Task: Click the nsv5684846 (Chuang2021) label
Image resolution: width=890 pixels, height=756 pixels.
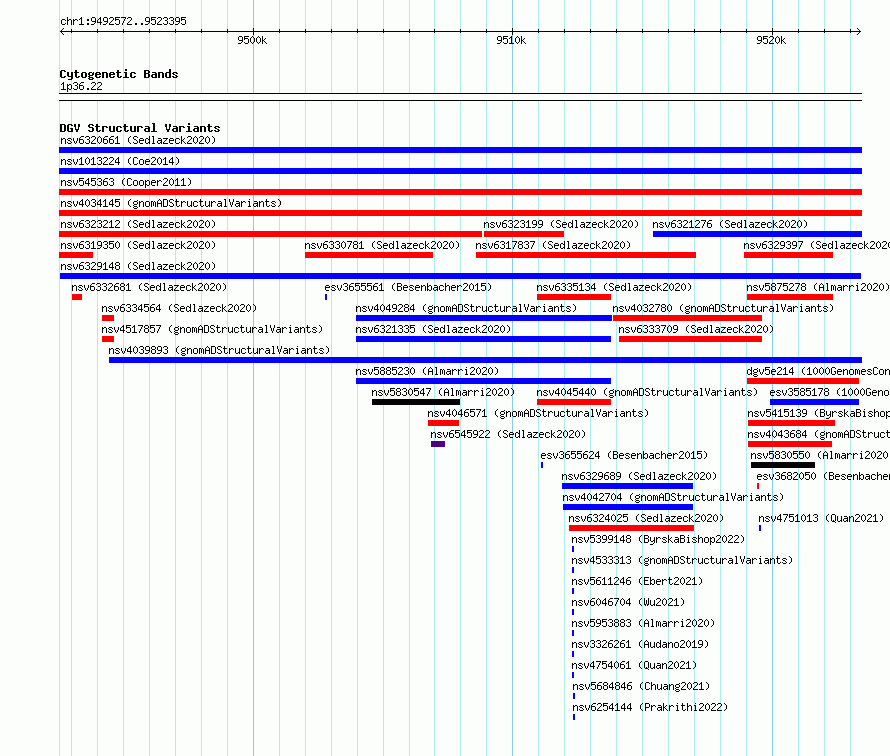Action: 641,686
